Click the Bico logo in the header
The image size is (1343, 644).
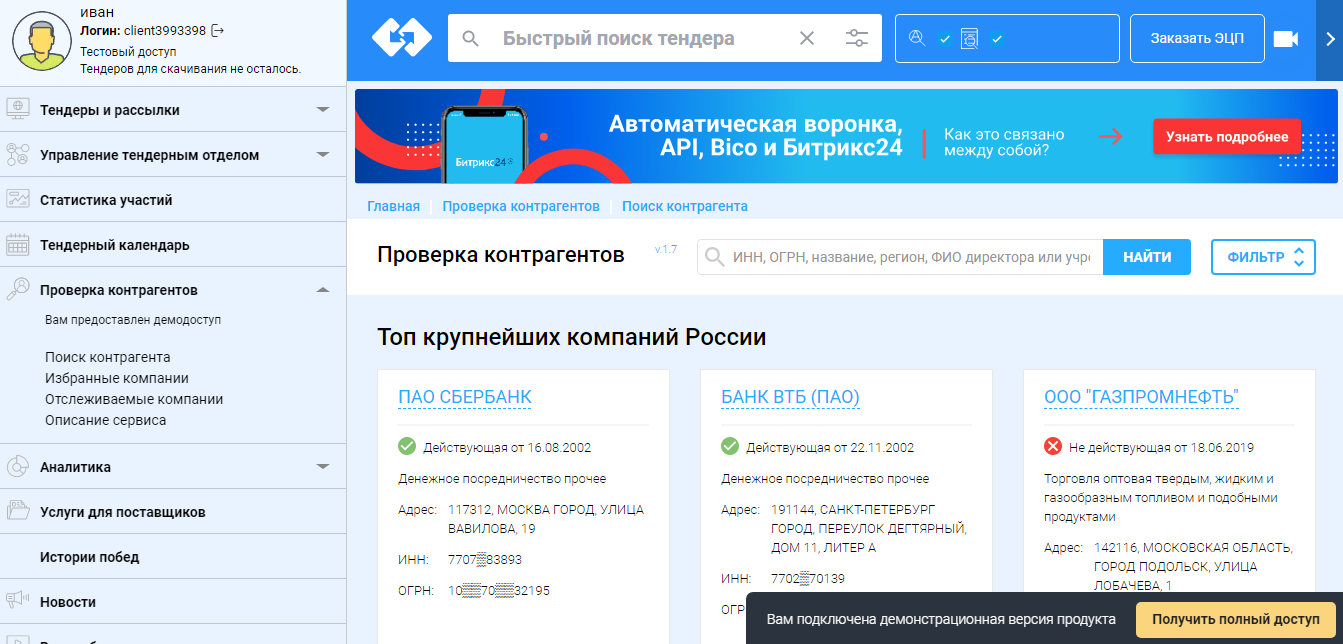pos(401,38)
